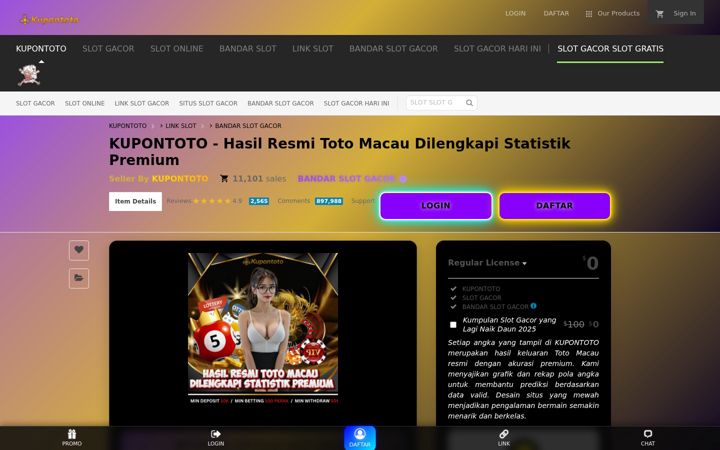720x450 pixels.
Task: Click the star rating under the title
Action: pyautogui.click(x=211, y=201)
